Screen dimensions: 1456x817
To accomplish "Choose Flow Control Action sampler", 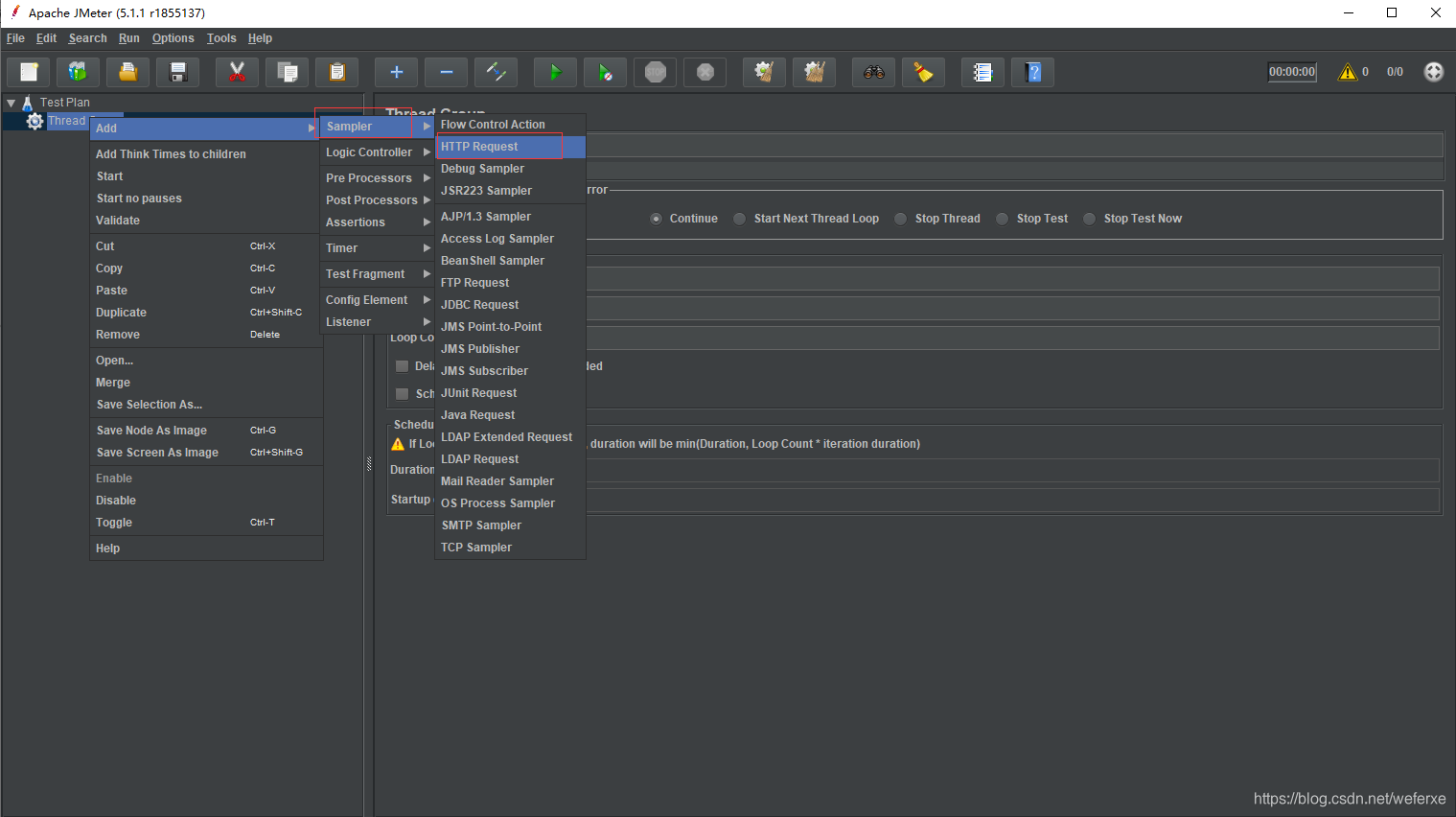I will (510, 125).
